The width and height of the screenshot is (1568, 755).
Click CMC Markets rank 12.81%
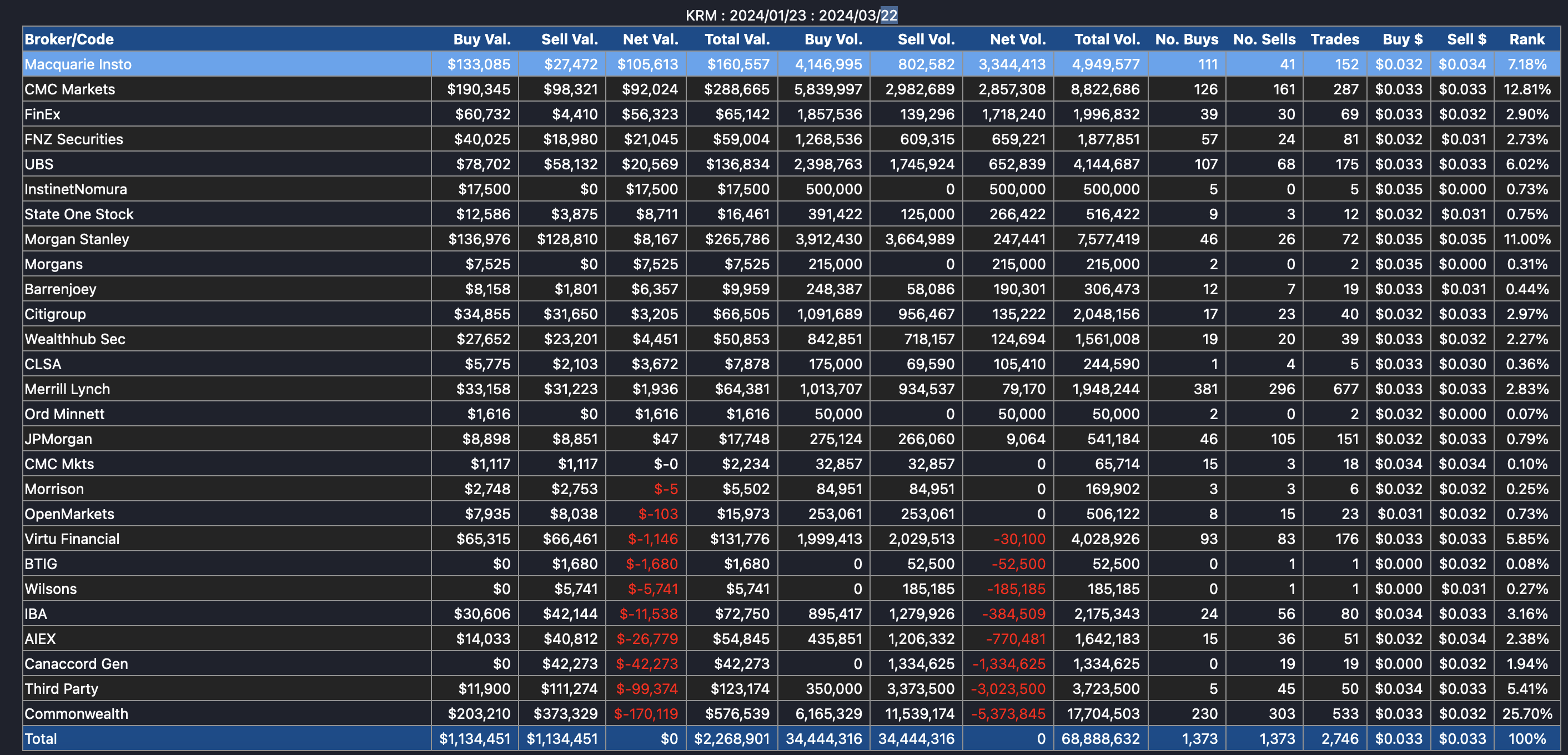pos(1526,89)
